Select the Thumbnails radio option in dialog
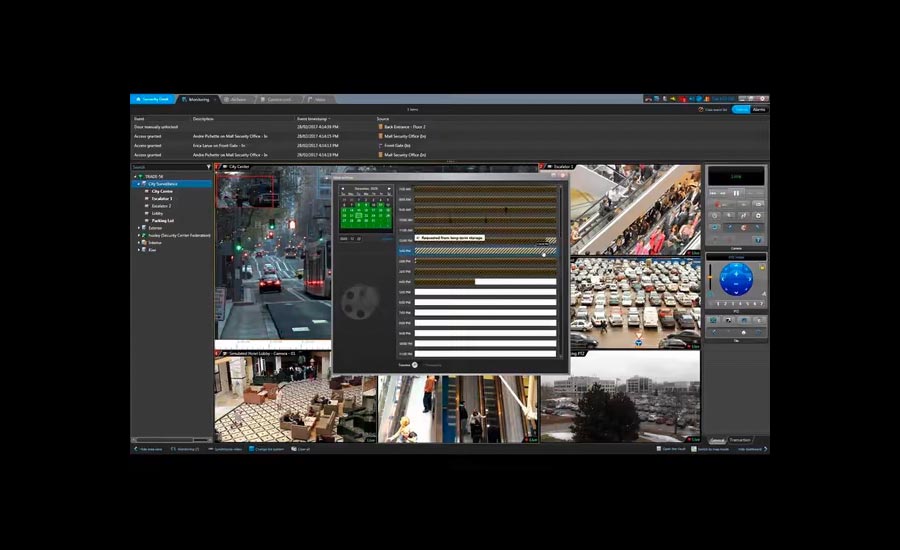 [427, 365]
